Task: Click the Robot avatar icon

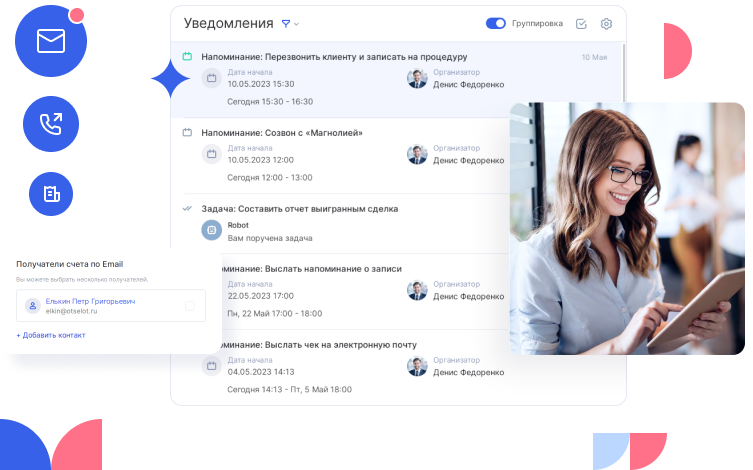Action: point(211,230)
